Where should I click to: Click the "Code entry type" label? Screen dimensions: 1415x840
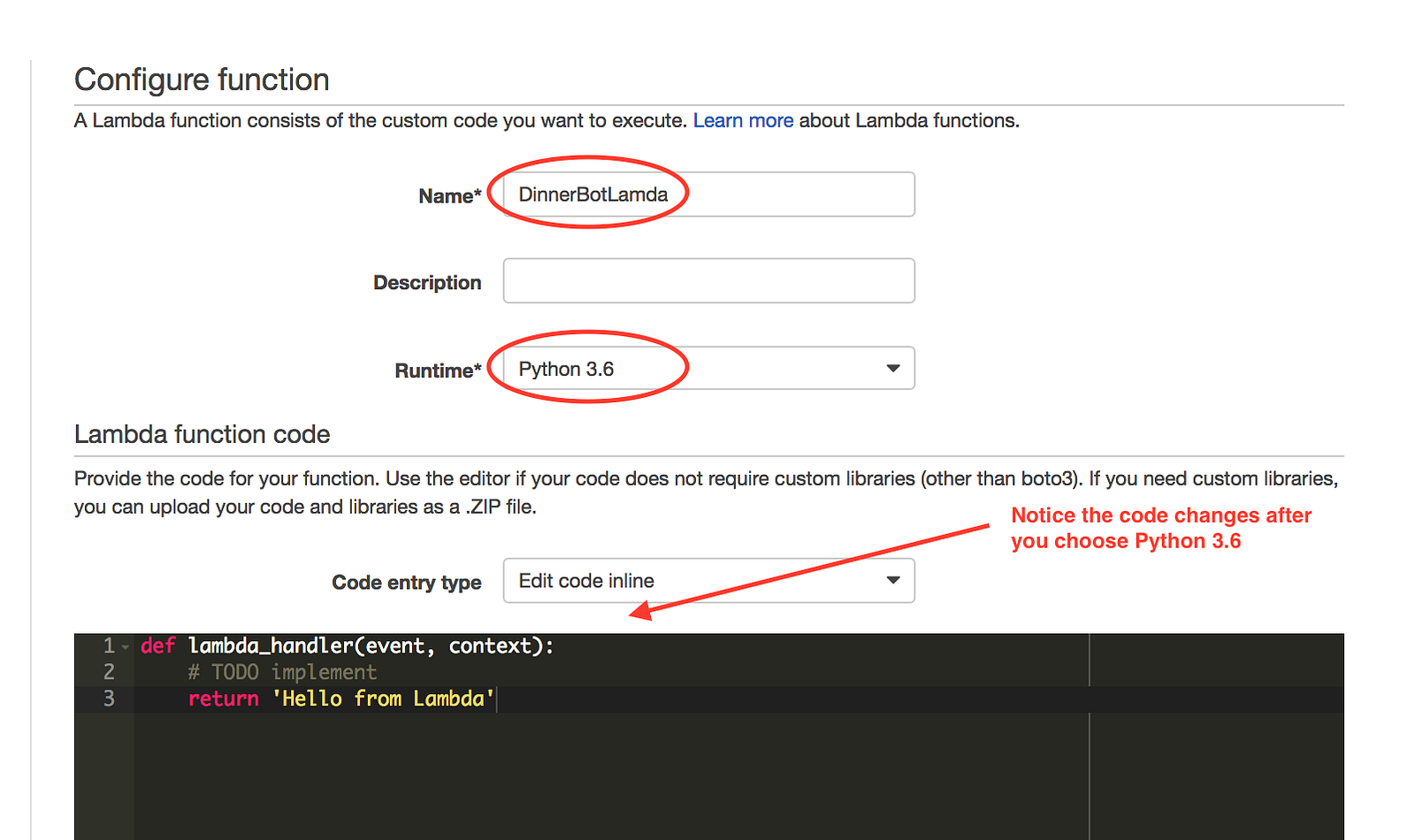[x=406, y=583]
